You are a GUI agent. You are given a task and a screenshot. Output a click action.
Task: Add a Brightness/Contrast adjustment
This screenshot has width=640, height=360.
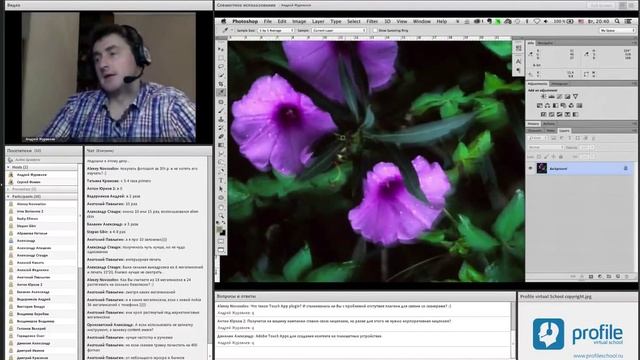543,96
